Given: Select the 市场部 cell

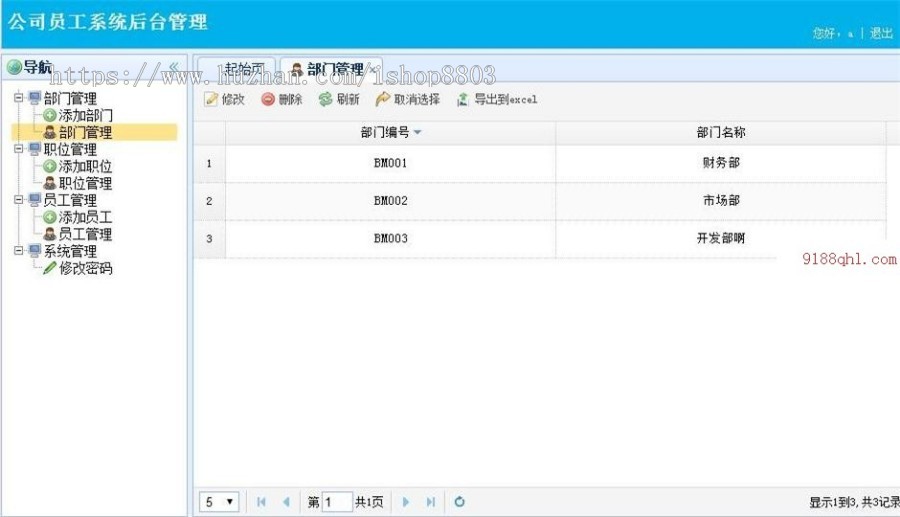Looking at the screenshot, I should 721,201.
